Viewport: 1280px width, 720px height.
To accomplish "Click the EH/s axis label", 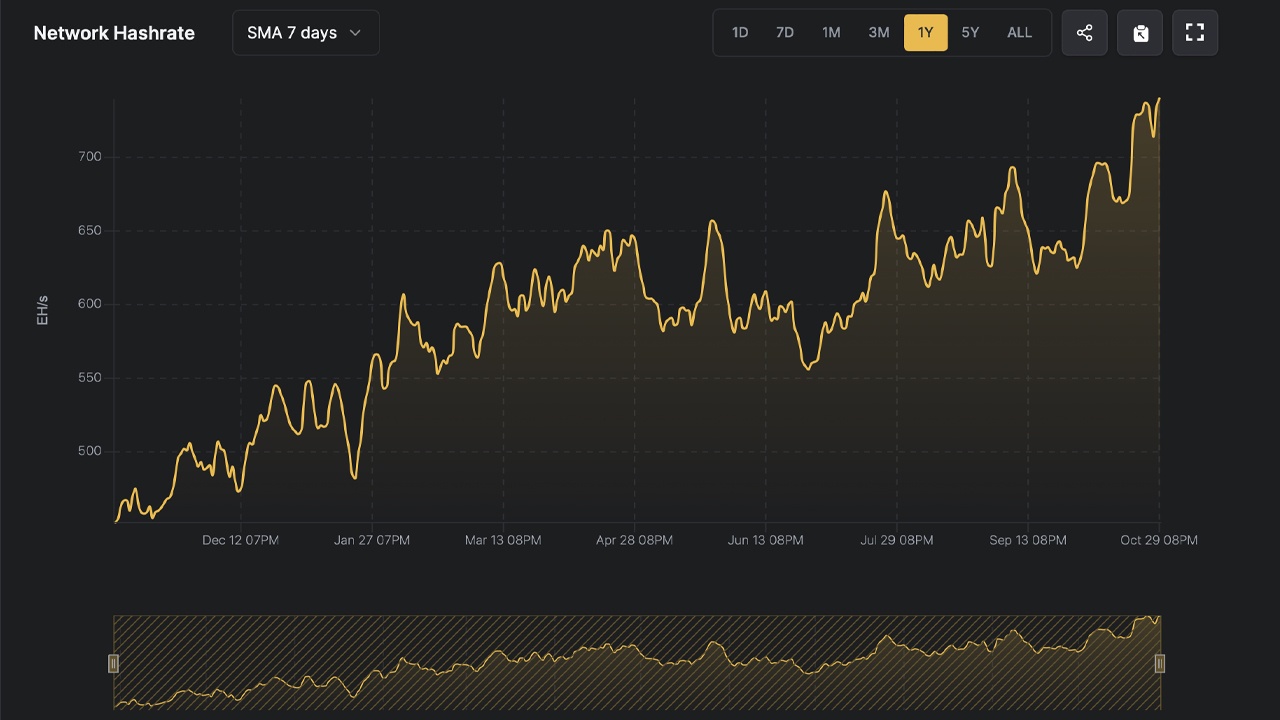I will point(42,308).
